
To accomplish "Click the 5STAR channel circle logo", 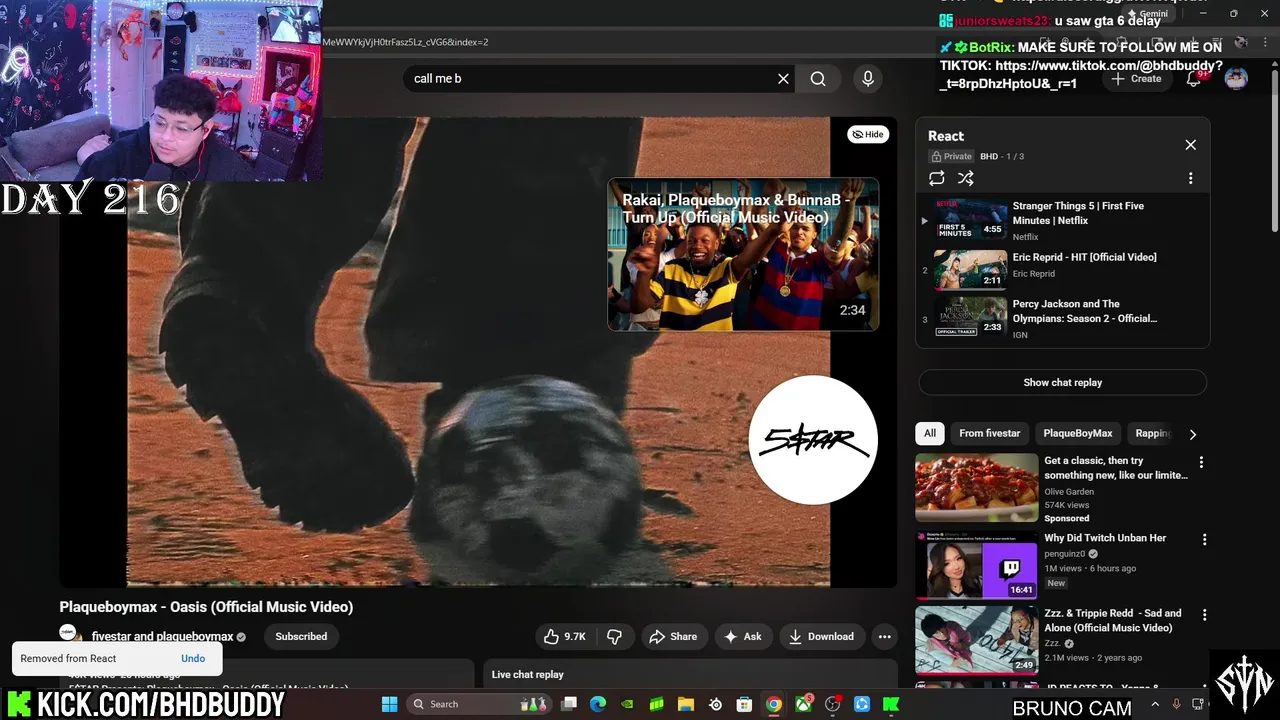I will (x=813, y=440).
